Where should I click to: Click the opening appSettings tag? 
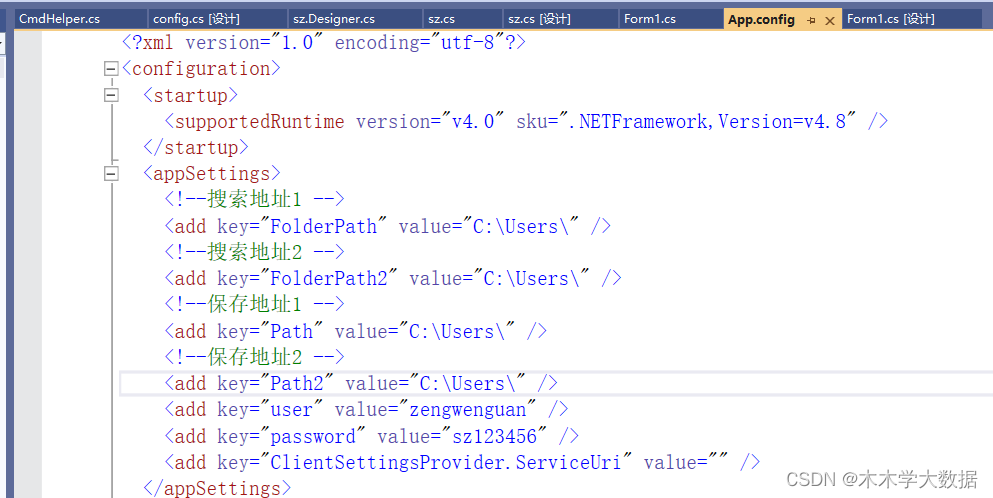pos(212,173)
